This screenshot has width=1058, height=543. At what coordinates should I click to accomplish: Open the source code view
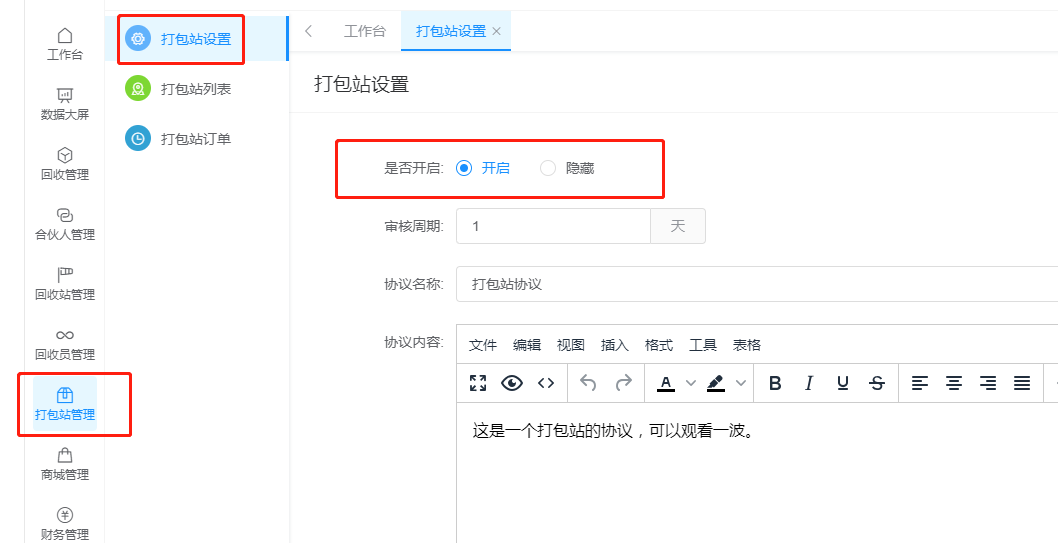click(546, 383)
